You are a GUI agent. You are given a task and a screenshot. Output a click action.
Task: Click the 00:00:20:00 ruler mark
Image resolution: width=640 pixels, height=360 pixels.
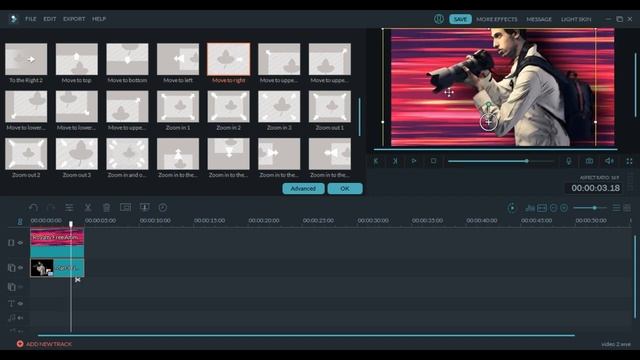(x=264, y=220)
